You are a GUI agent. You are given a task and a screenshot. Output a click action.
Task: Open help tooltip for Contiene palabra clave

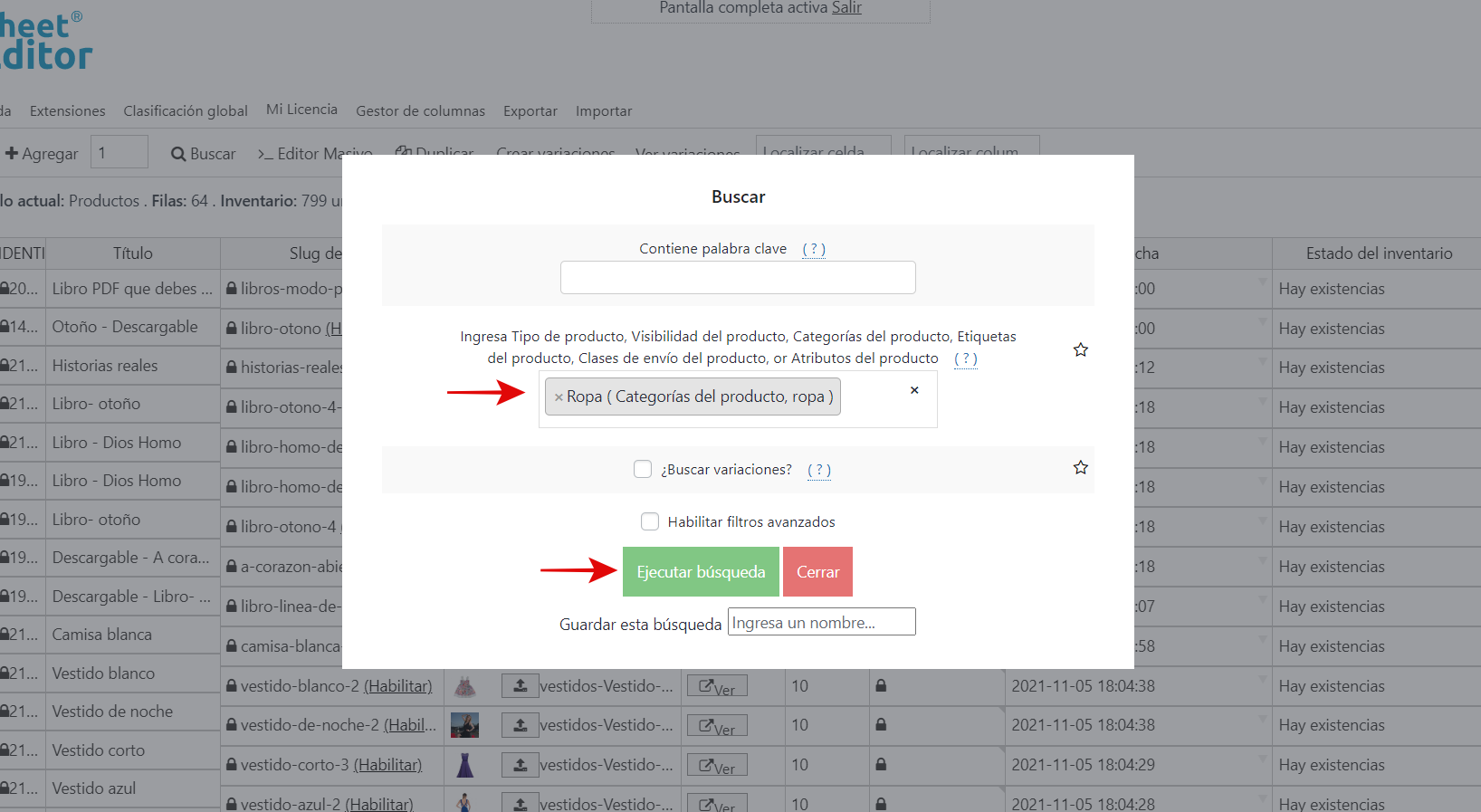tap(813, 249)
